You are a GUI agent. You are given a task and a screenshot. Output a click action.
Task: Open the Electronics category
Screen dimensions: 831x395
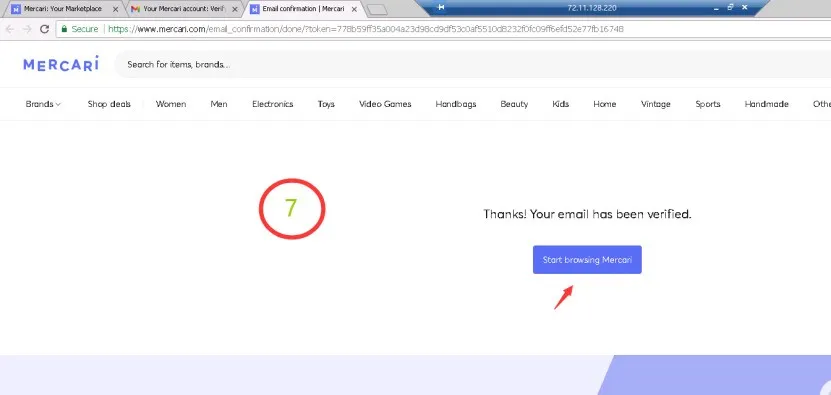(x=272, y=104)
